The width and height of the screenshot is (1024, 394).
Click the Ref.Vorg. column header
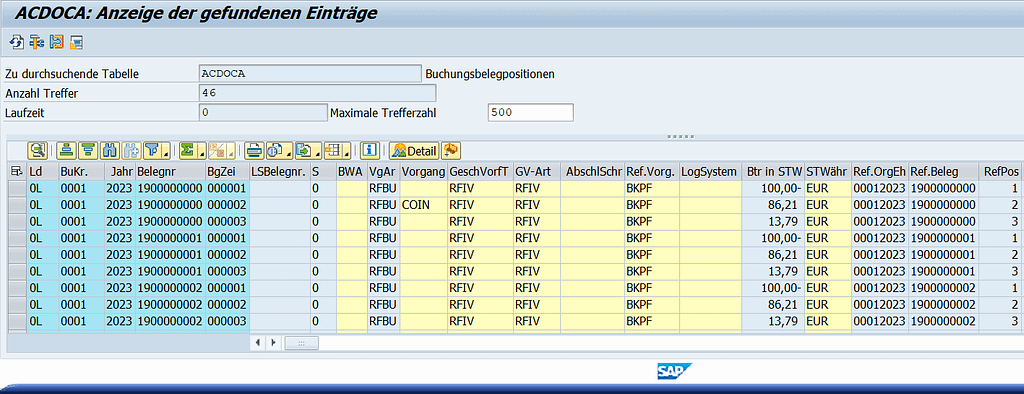pos(652,171)
